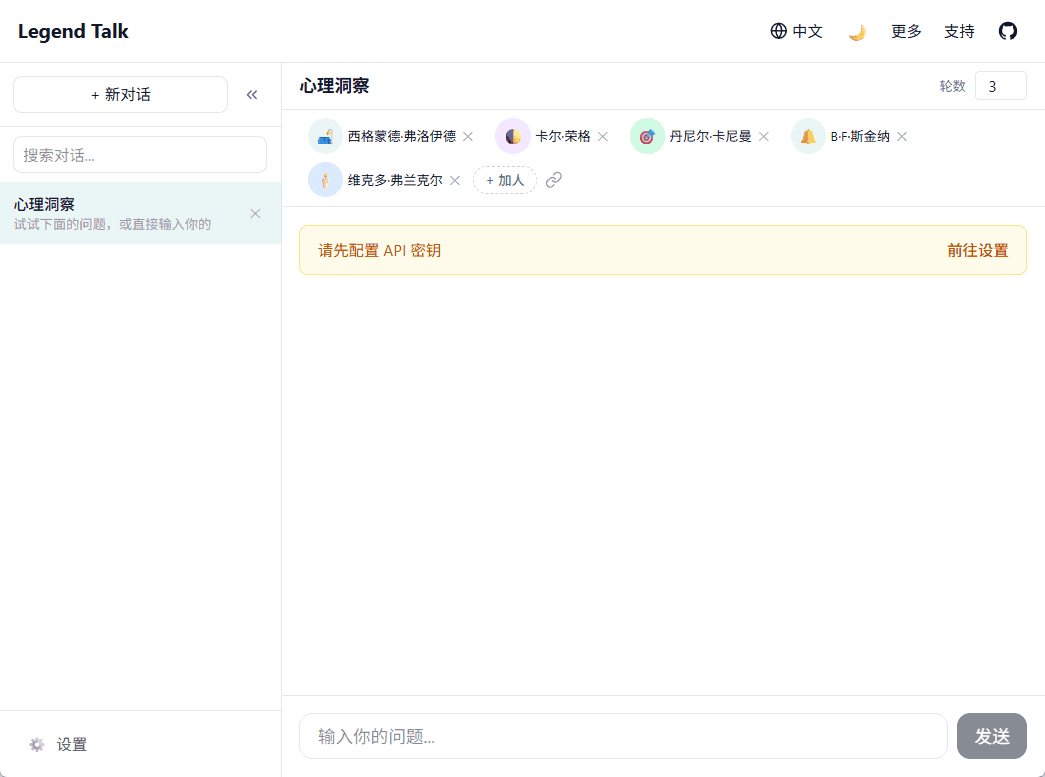This screenshot has height=777, width=1045.
Task: Click the 卡尔·荣格 avatar icon
Action: click(x=512, y=136)
